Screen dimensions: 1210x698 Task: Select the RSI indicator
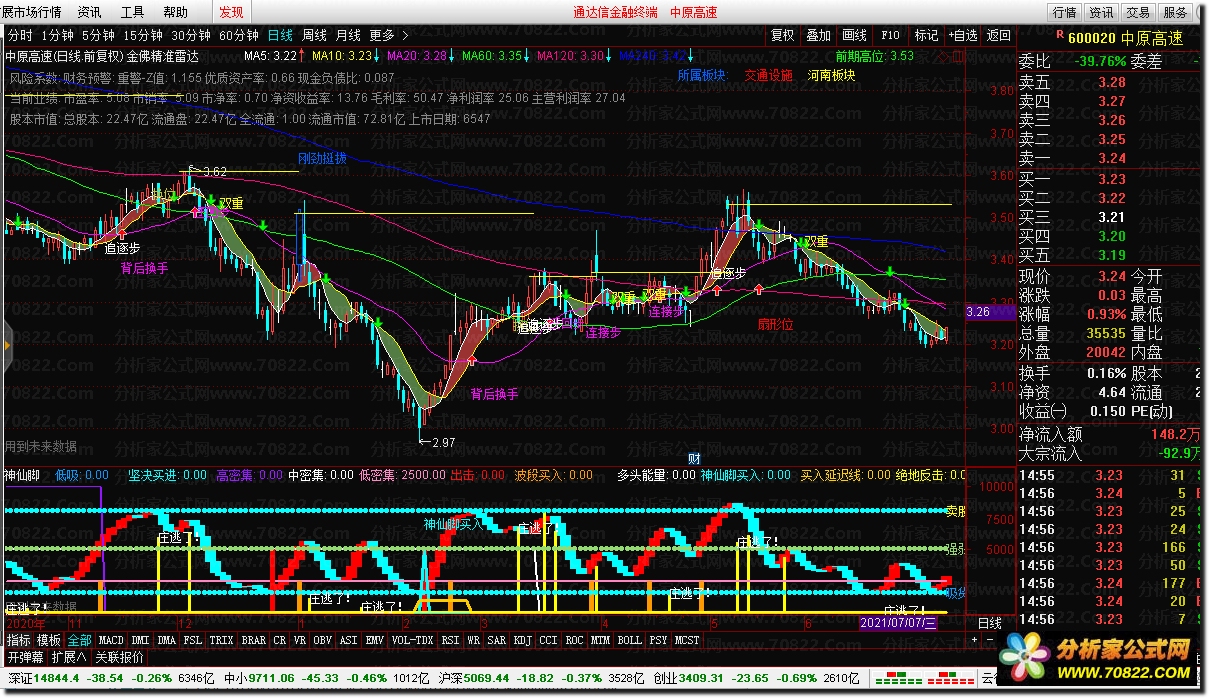tap(450, 640)
